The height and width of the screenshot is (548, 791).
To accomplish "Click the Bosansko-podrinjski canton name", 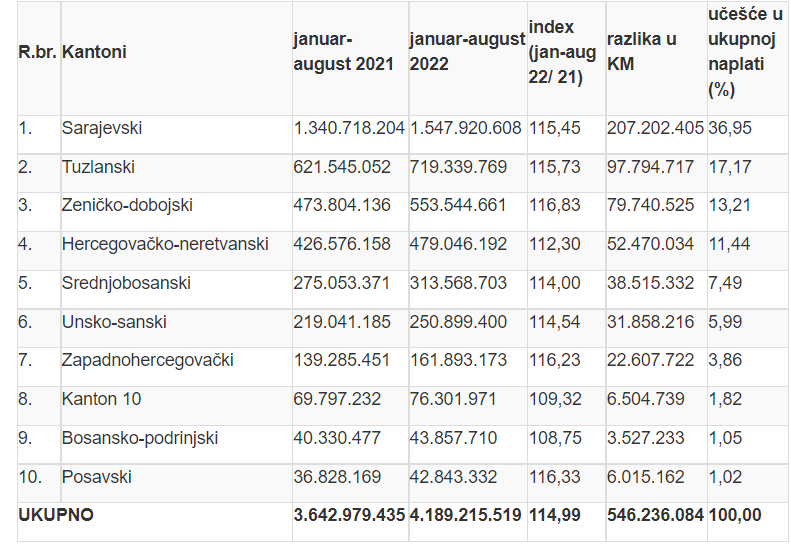I will 140,438.
